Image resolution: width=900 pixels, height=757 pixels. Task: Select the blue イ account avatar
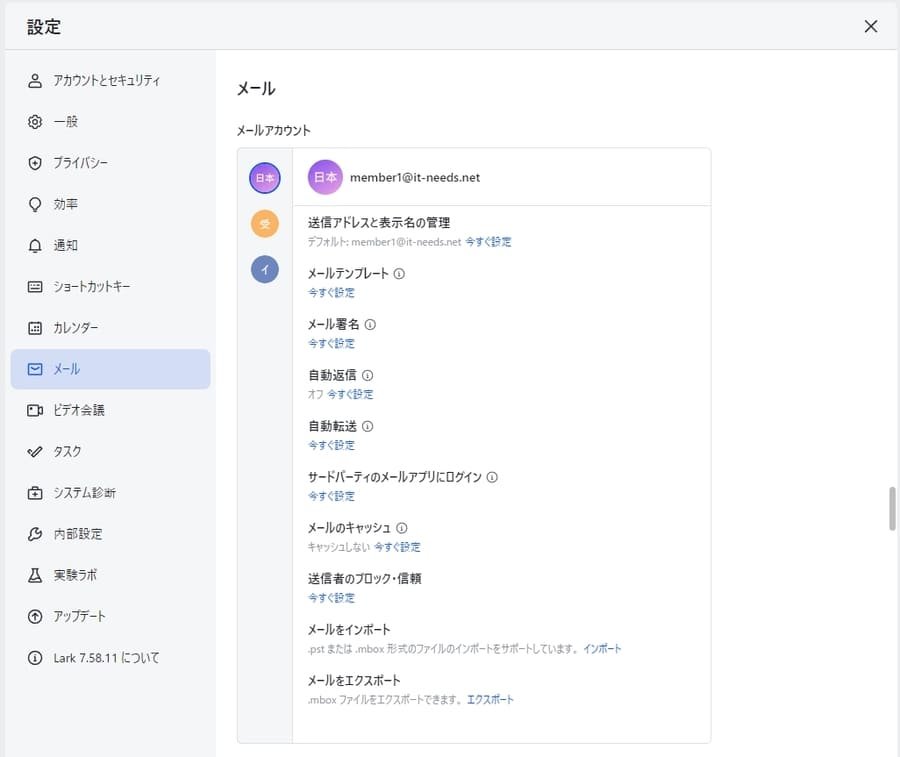click(264, 269)
